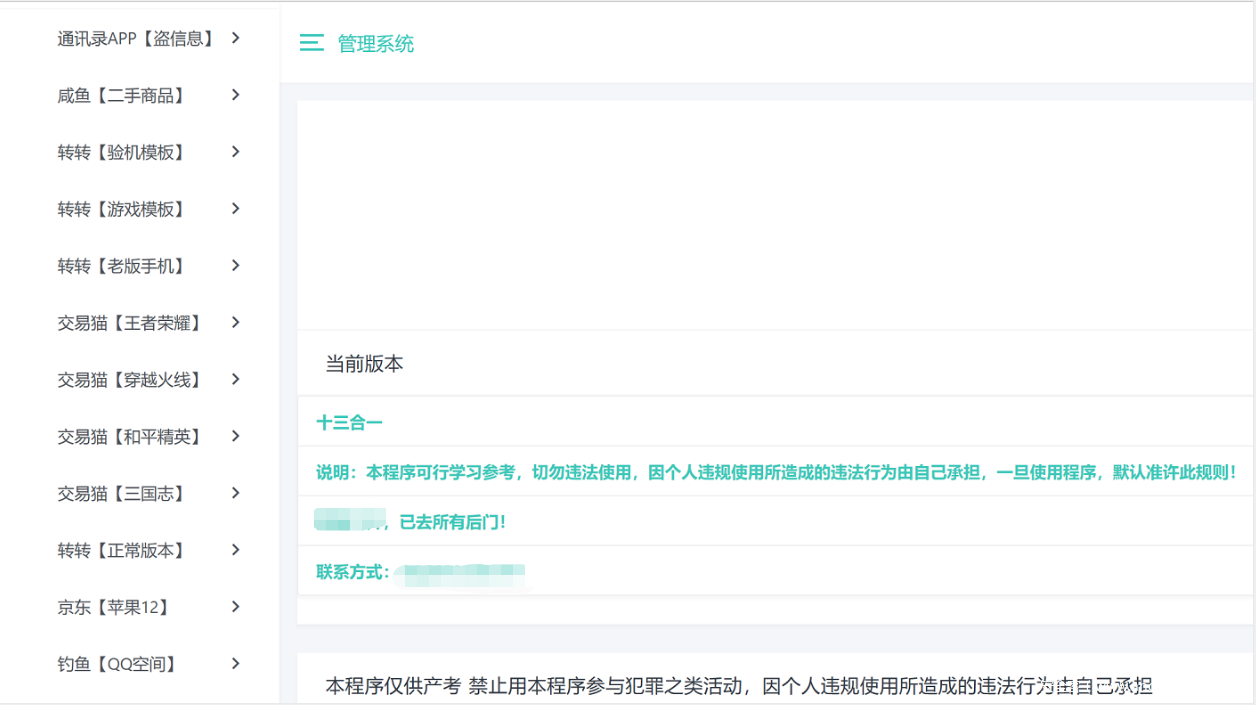The height and width of the screenshot is (705, 1256).
Task: Expand the 转转【老版手机】 chevron arrow
Action: [x=235, y=266]
